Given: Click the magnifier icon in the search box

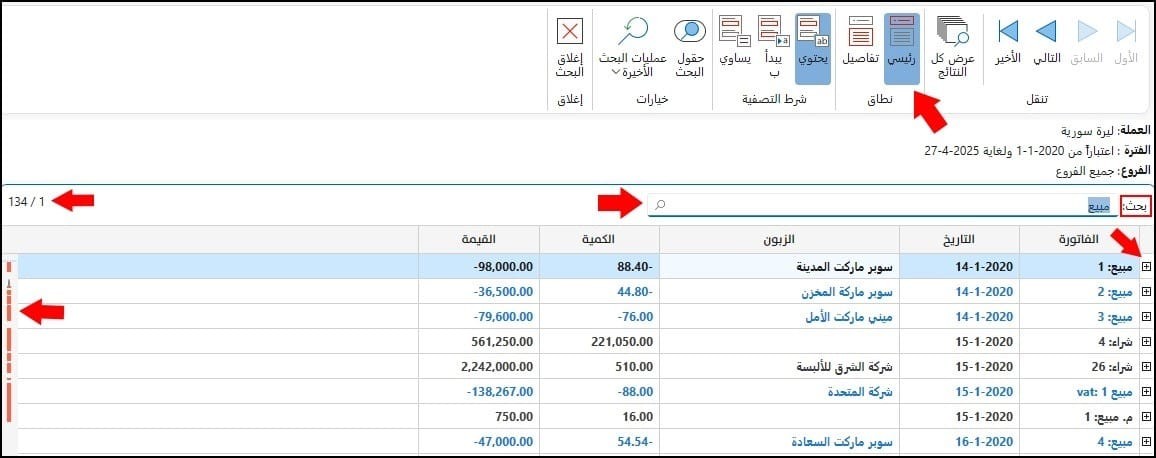Looking at the screenshot, I should coord(661,205).
